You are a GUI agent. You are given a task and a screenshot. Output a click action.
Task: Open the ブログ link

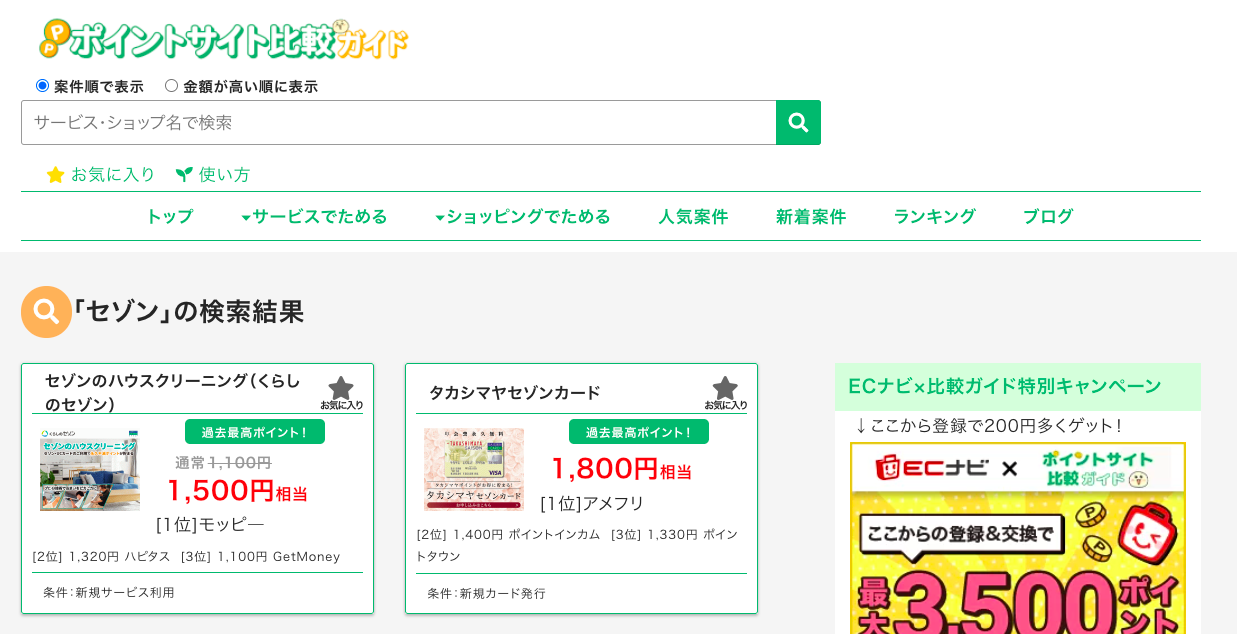[1048, 216]
